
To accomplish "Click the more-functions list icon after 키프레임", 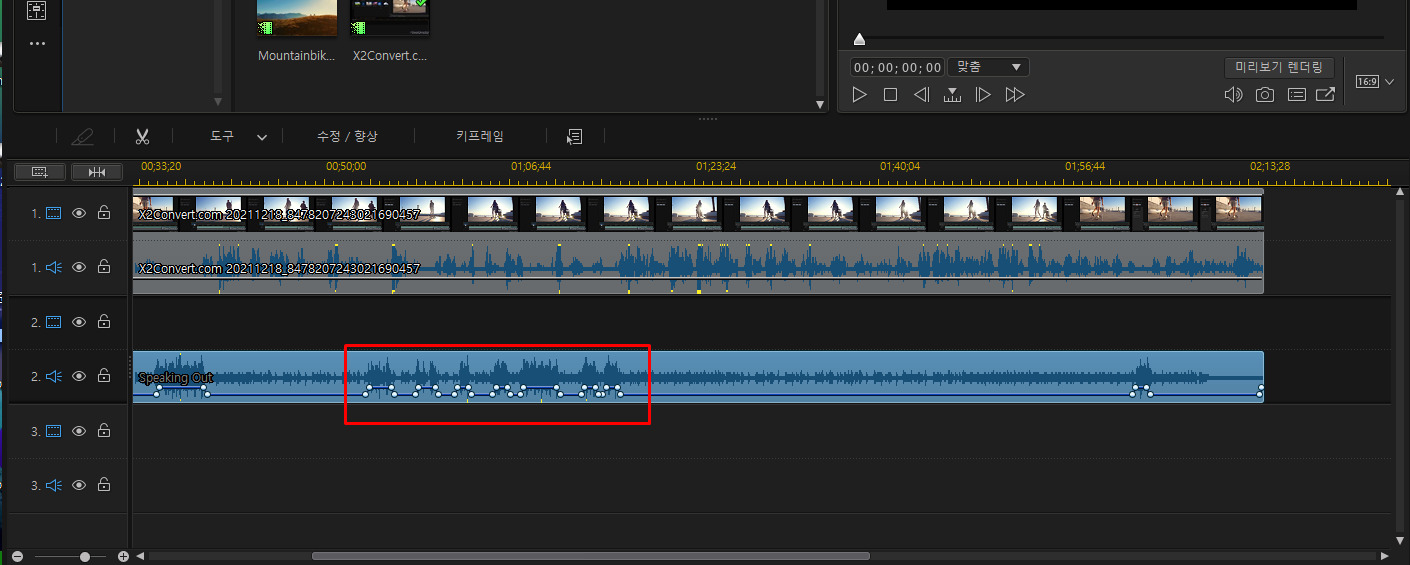I will tap(574, 136).
